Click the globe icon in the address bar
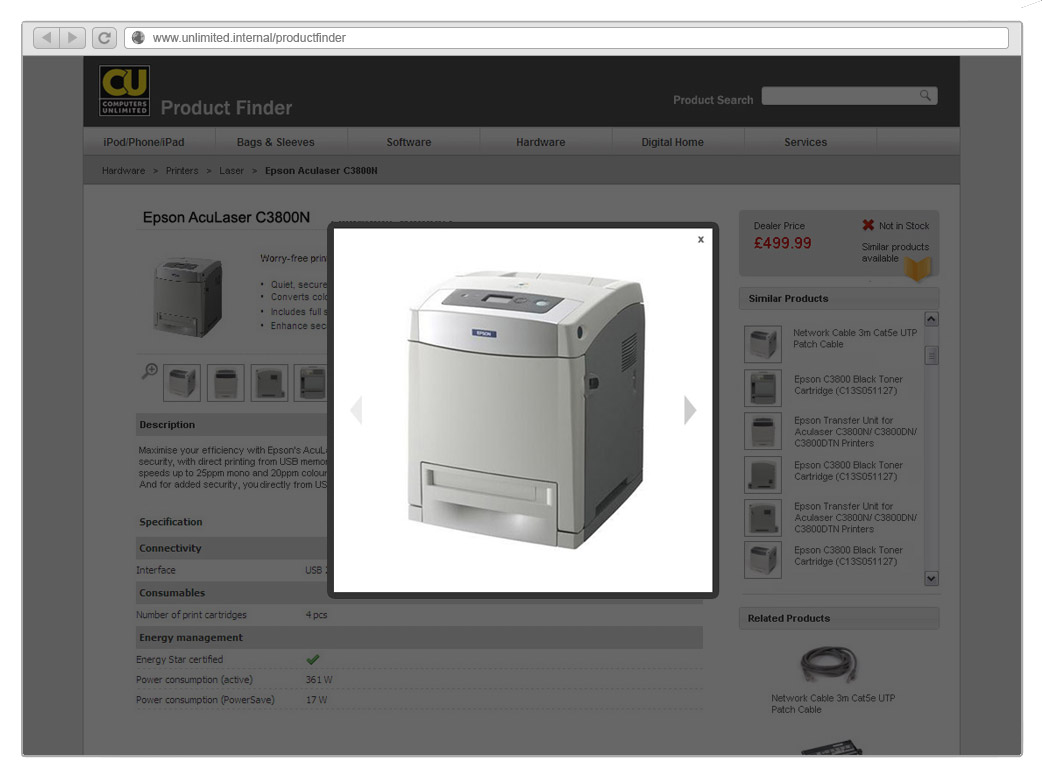Image resolution: width=1042 pixels, height=776 pixels. (138, 38)
